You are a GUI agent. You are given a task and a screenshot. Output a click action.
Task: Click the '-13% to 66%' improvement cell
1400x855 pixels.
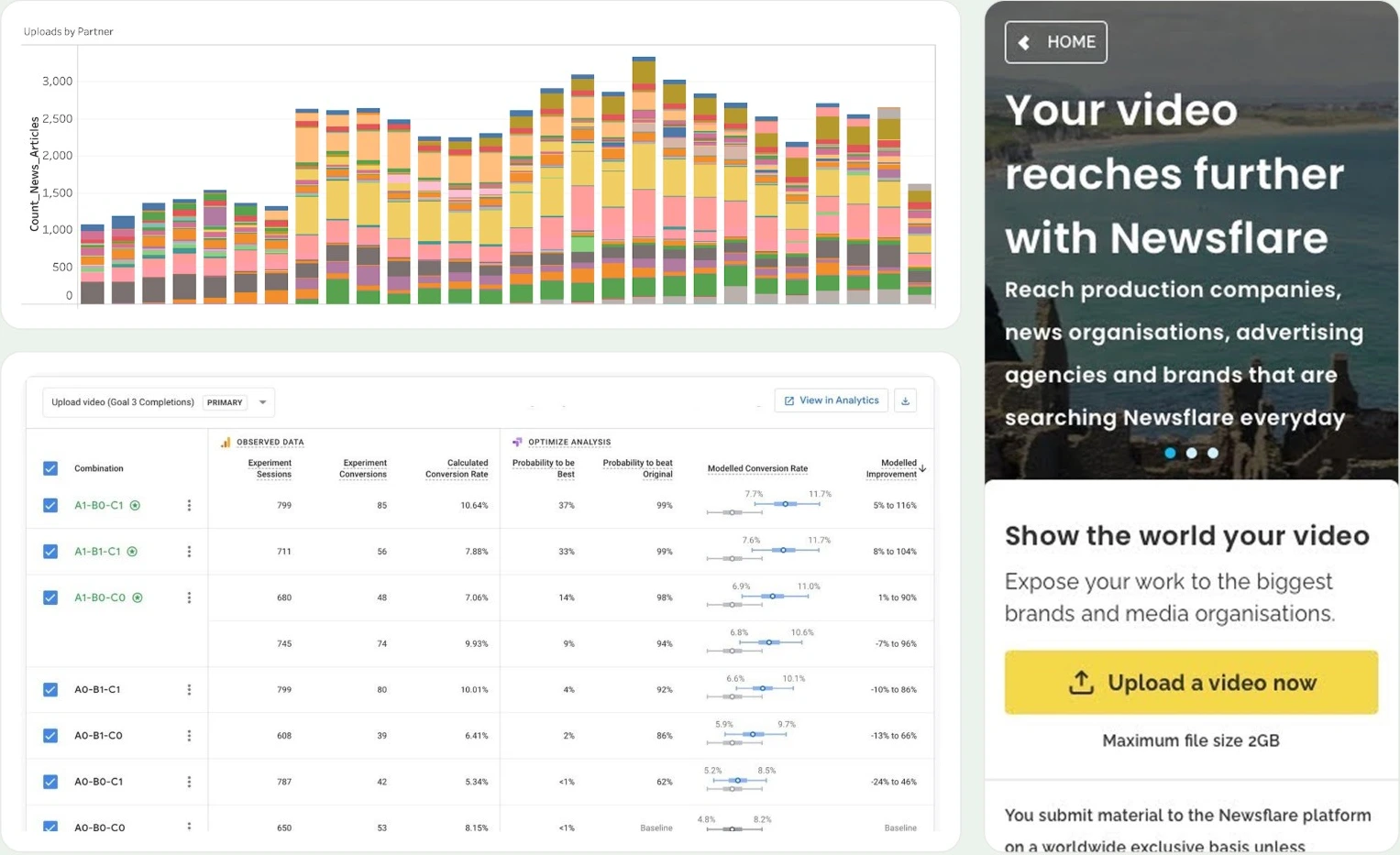coord(893,736)
